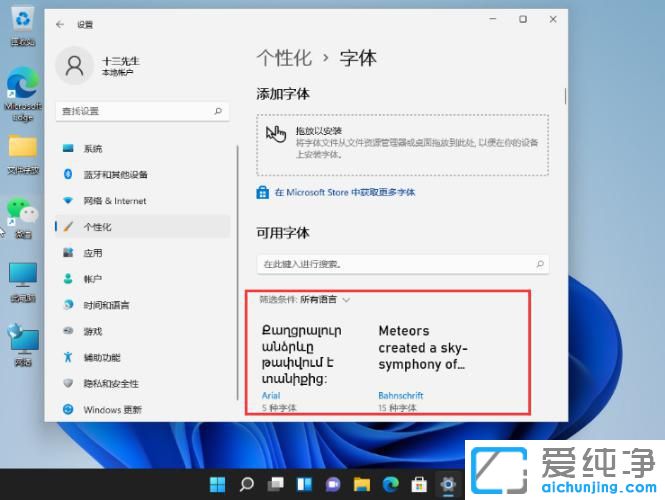Open the Arial font card

[302, 368]
